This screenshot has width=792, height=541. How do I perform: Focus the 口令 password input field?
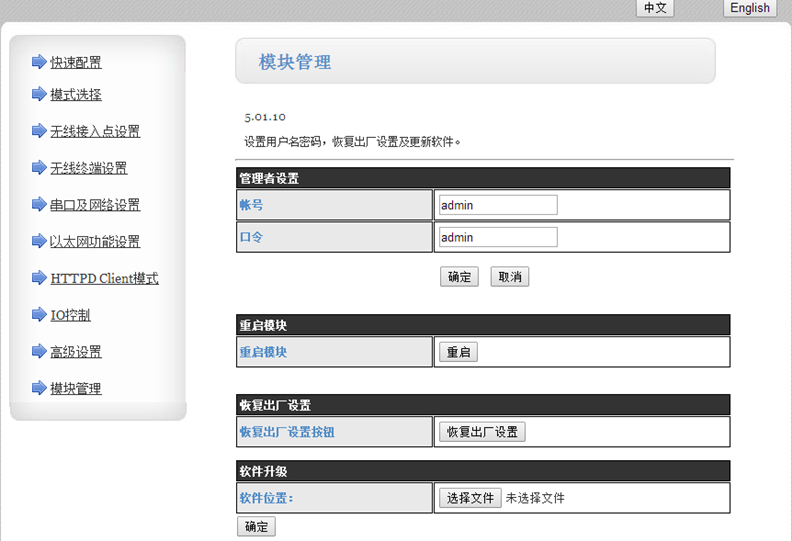tap(497, 237)
